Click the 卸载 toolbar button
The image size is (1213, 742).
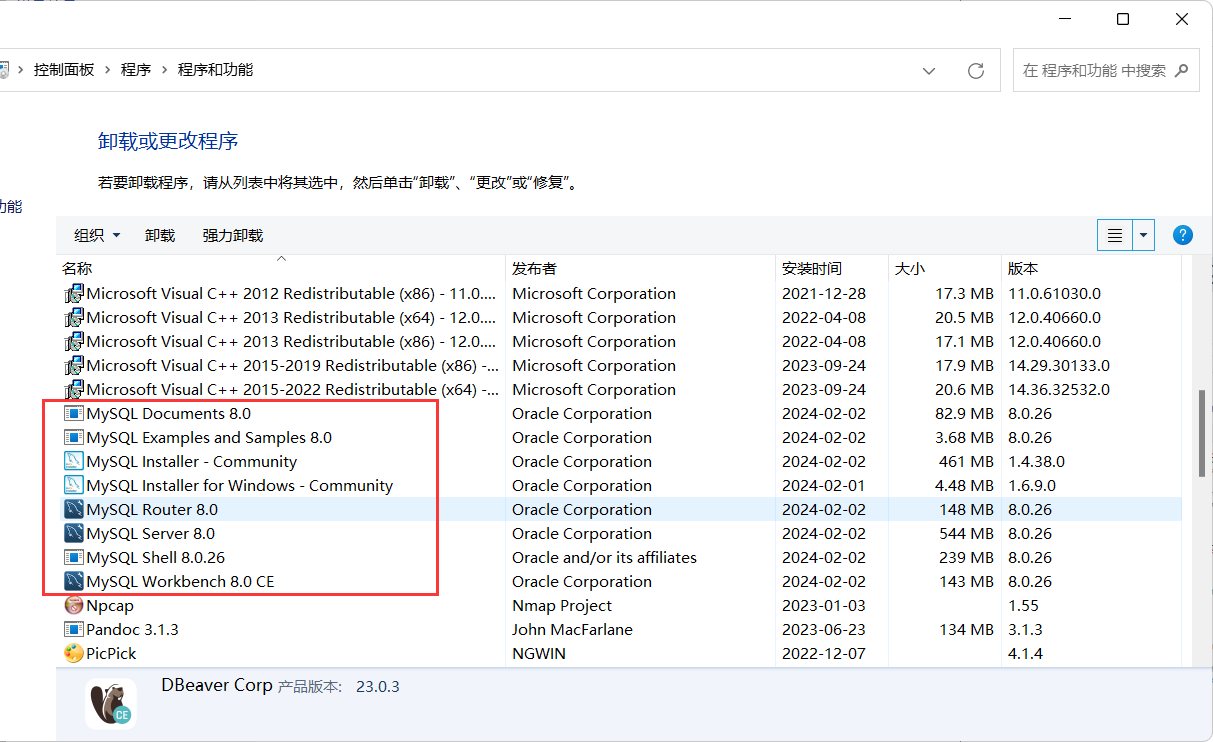pyautogui.click(x=160, y=235)
